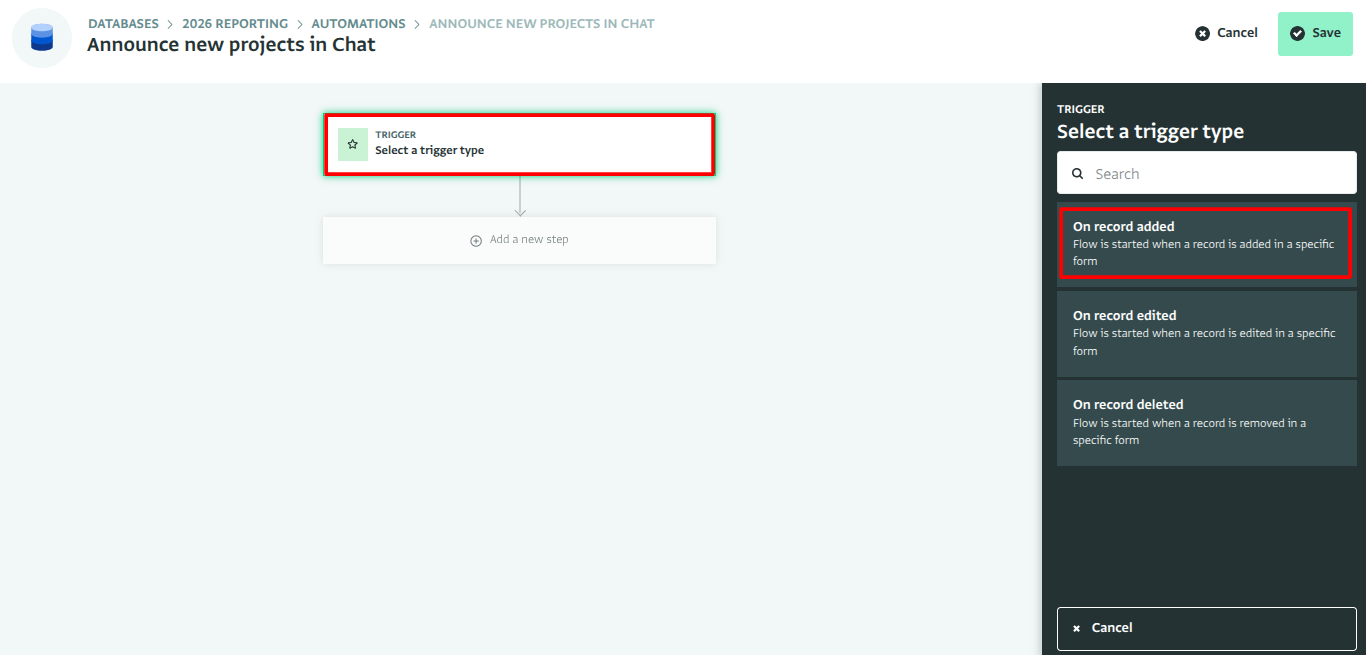Choose the On record added trigger
The height and width of the screenshot is (655, 1366).
pyautogui.click(x=1206, y=243)
